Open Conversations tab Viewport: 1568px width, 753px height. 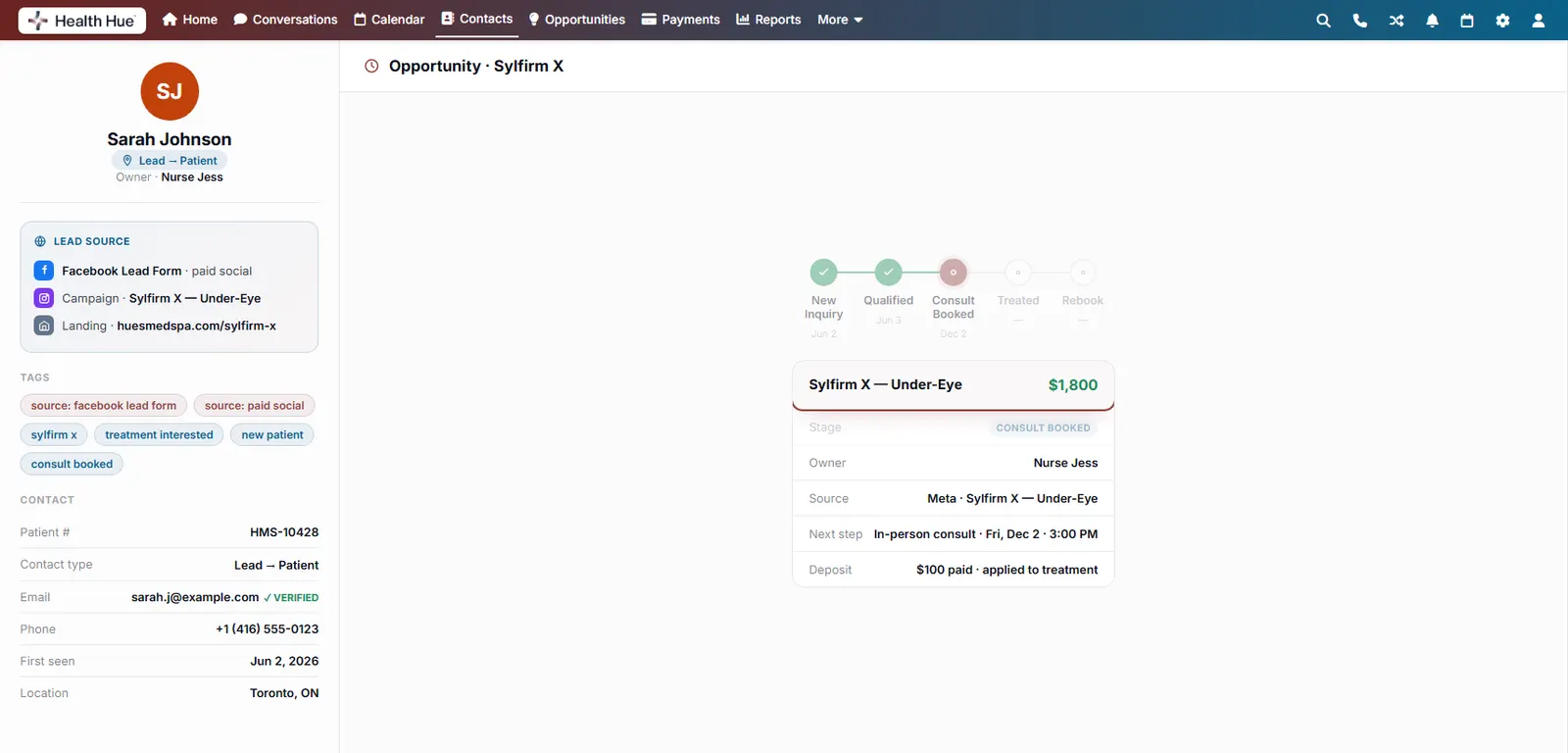click(285, 20)
